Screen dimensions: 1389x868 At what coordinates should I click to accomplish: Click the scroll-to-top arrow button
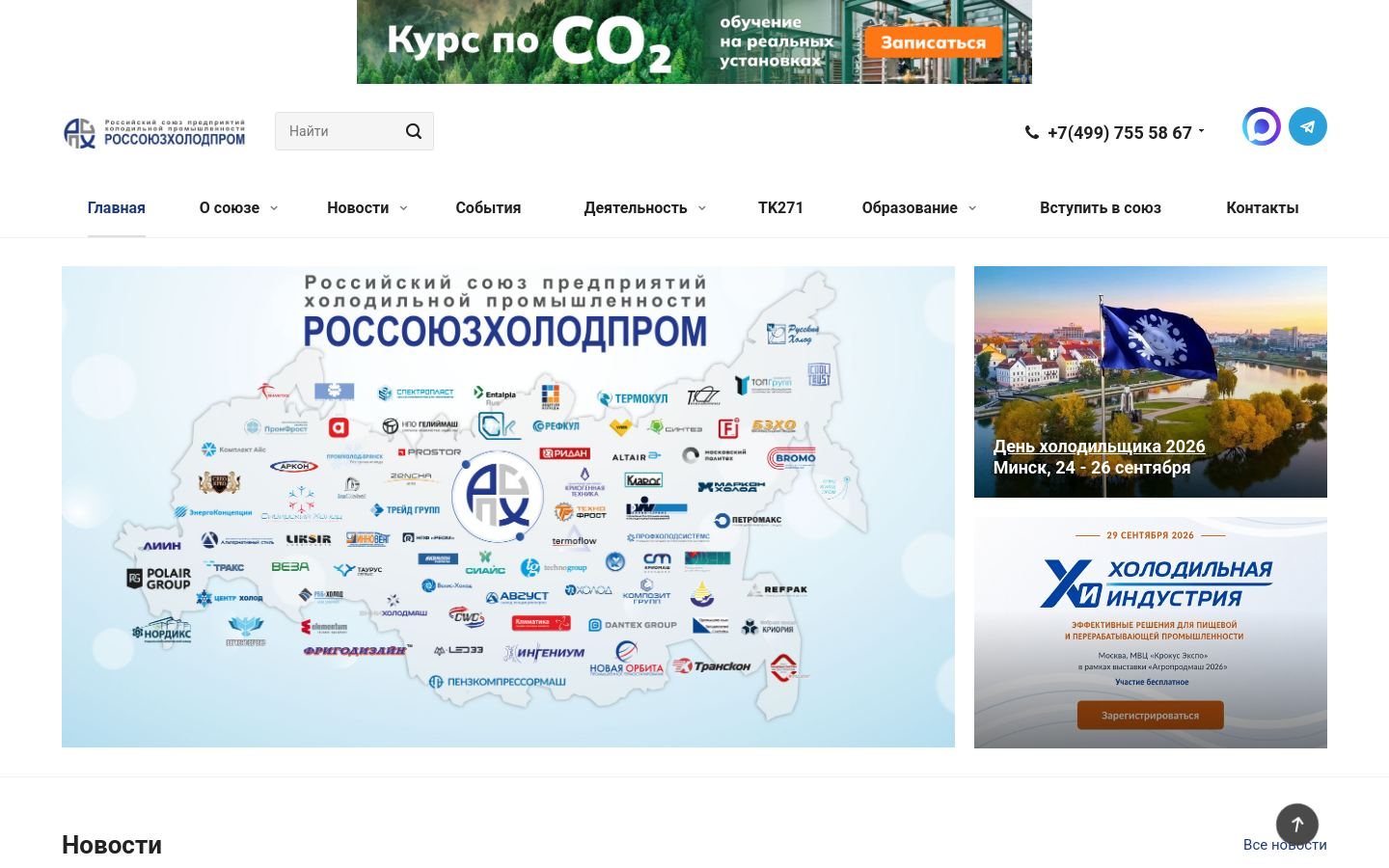1297,825
